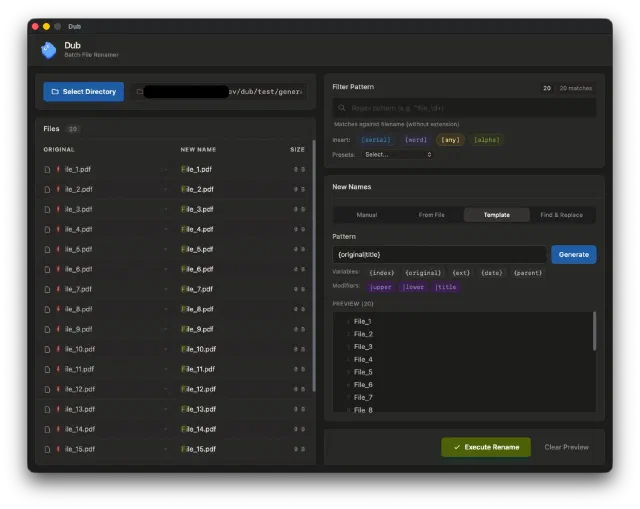Click the Dub app logo icon
640x509 pixels.
(49, 50)
